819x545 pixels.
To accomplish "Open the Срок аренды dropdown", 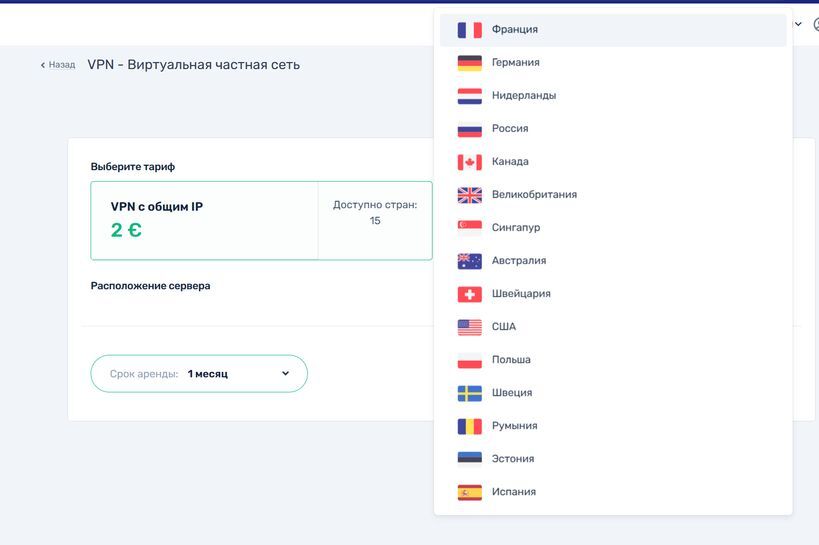I will [199, 374].
